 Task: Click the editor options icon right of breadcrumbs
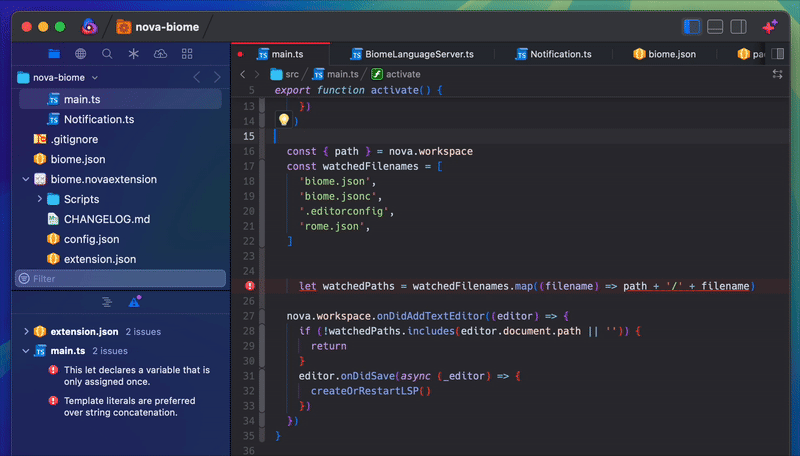[x=778, y=74]
